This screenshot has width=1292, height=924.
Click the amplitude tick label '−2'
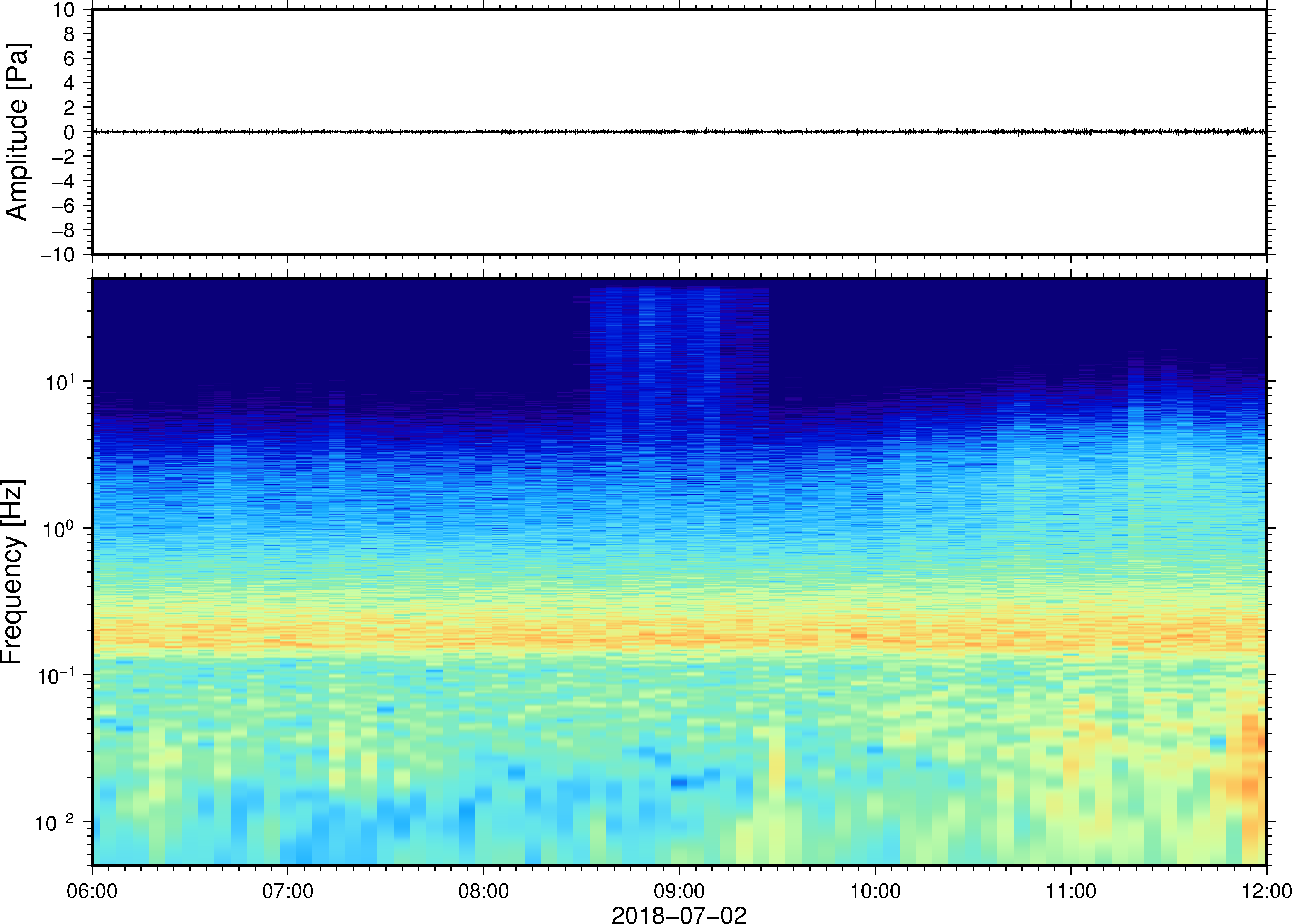coord(63,157)
